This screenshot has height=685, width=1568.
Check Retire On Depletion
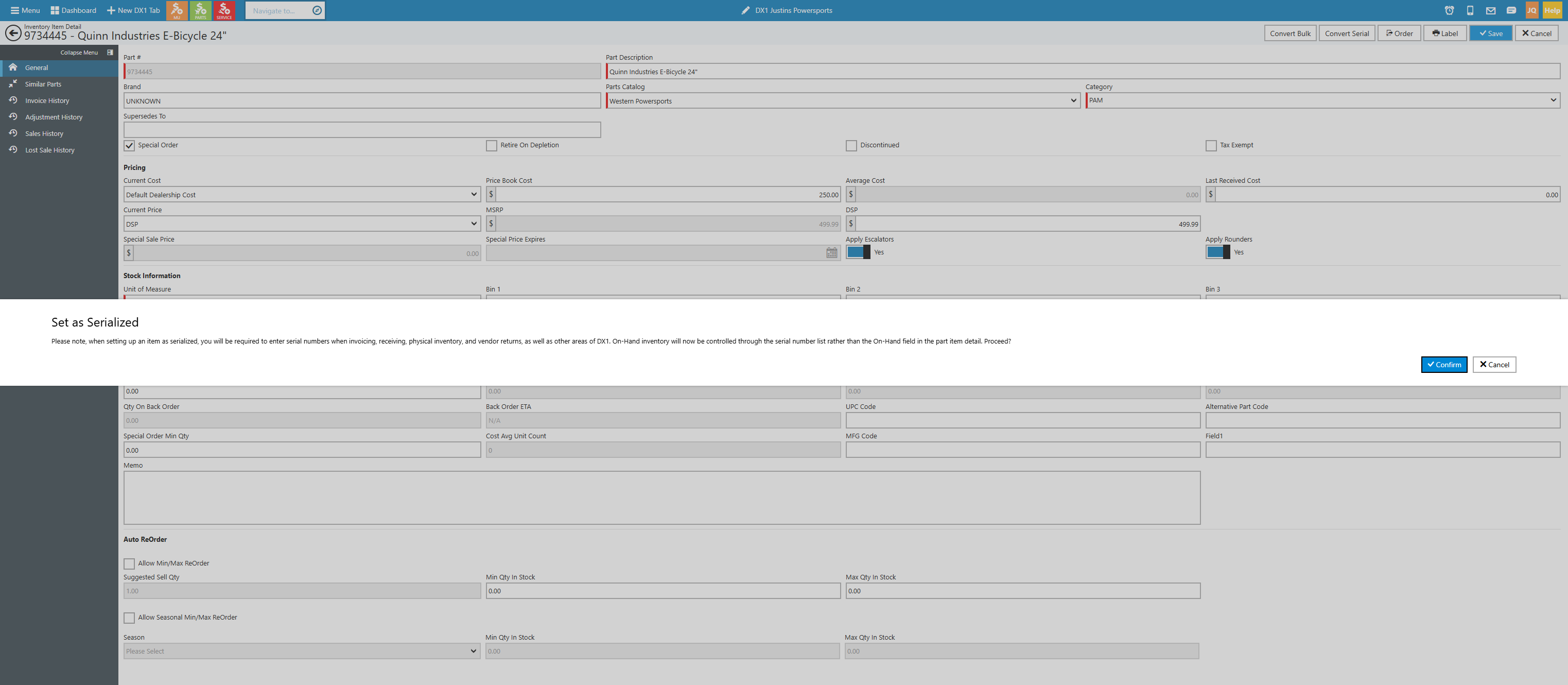[491, 146]
